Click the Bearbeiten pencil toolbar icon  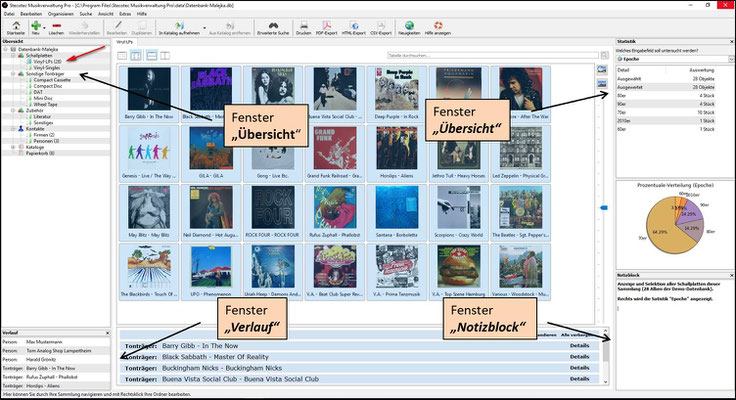point(117,28)
